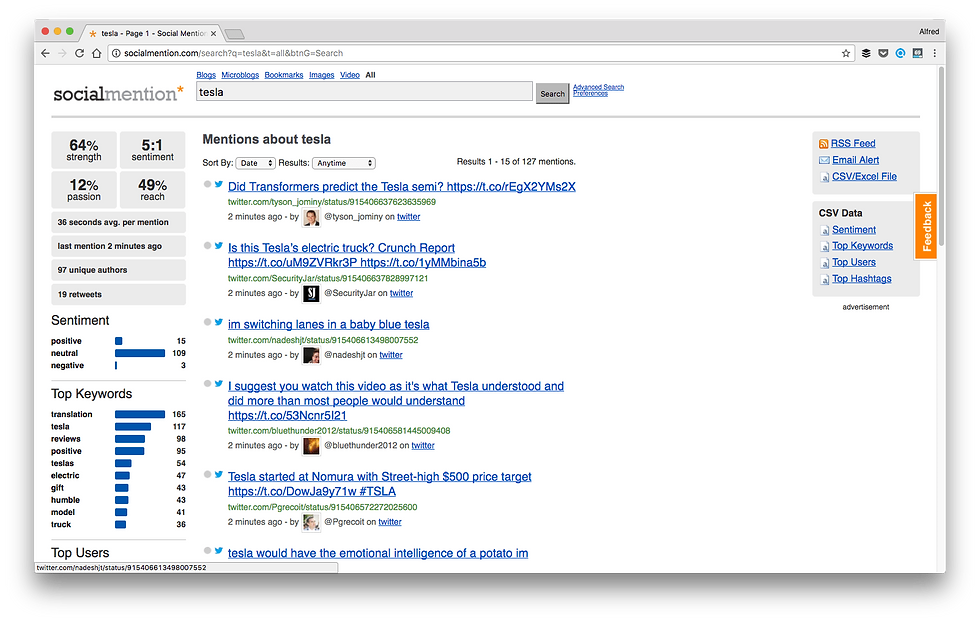Screen dimensions: 980x622
Task: Open 'im switching lanes in a baby blue tesla'
Action: click(x=328, y=325)
